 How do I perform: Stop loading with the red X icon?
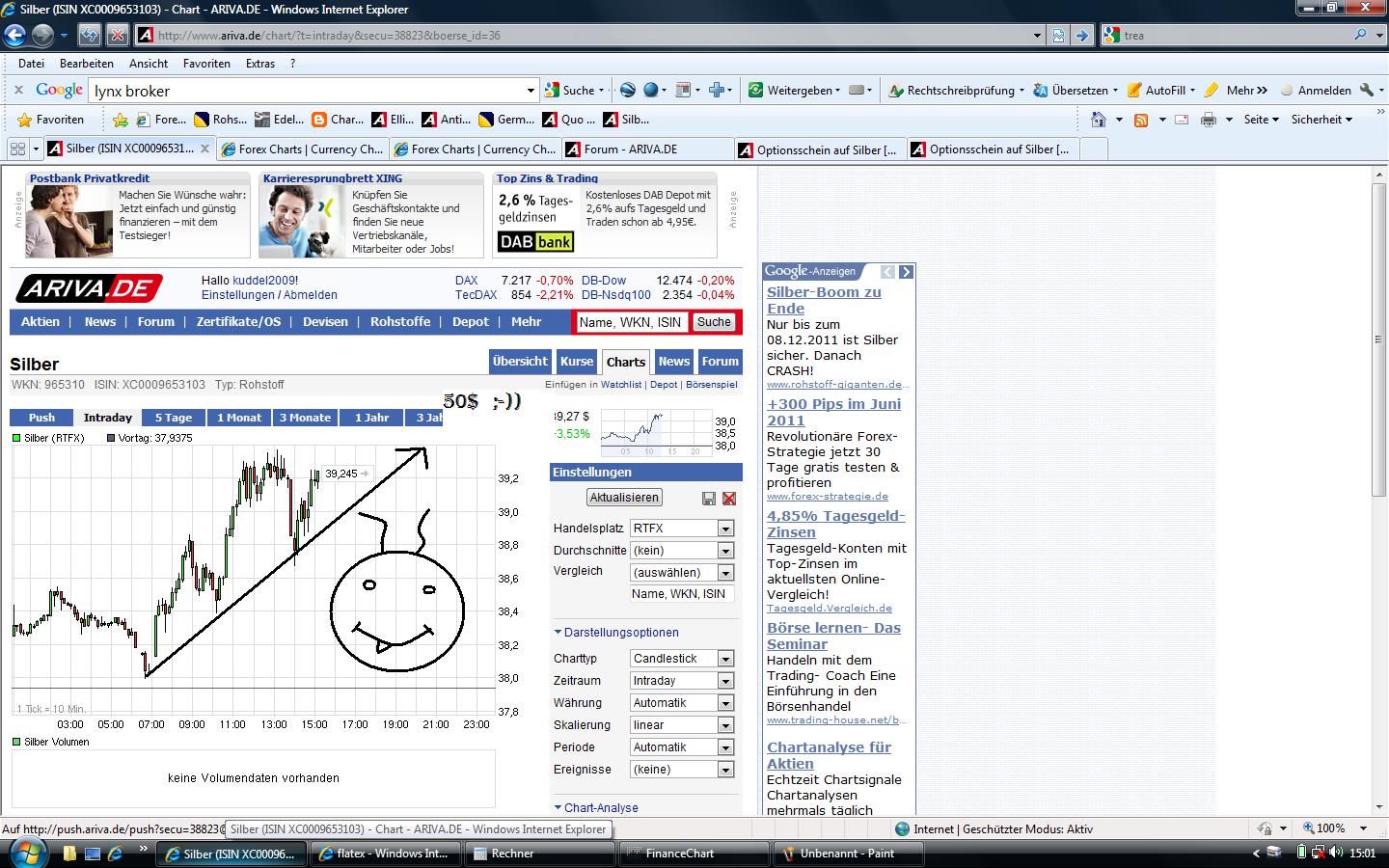pyautogui.click(x=117, y=36)
